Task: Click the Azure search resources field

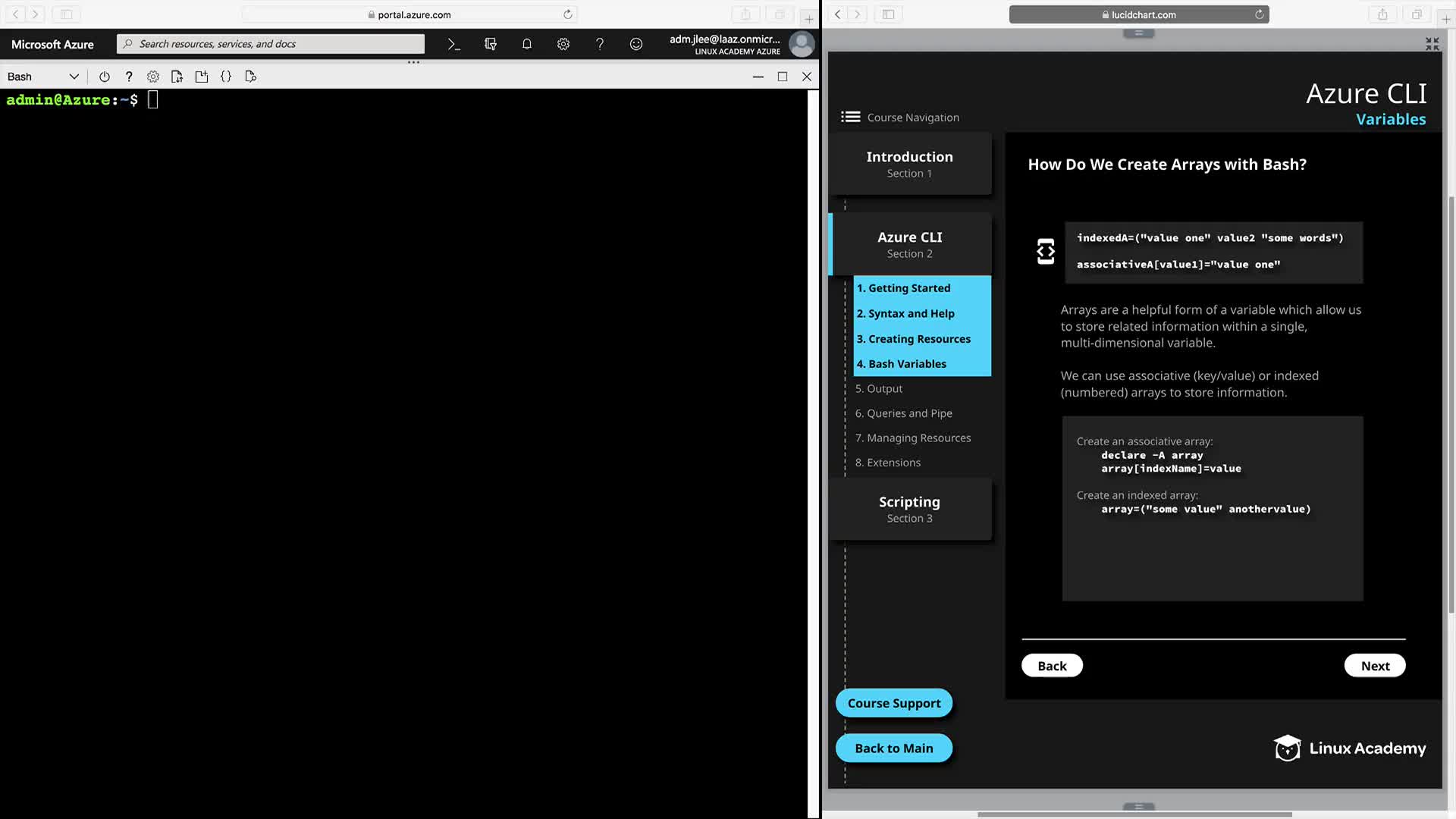Action: tap(273, 44)
